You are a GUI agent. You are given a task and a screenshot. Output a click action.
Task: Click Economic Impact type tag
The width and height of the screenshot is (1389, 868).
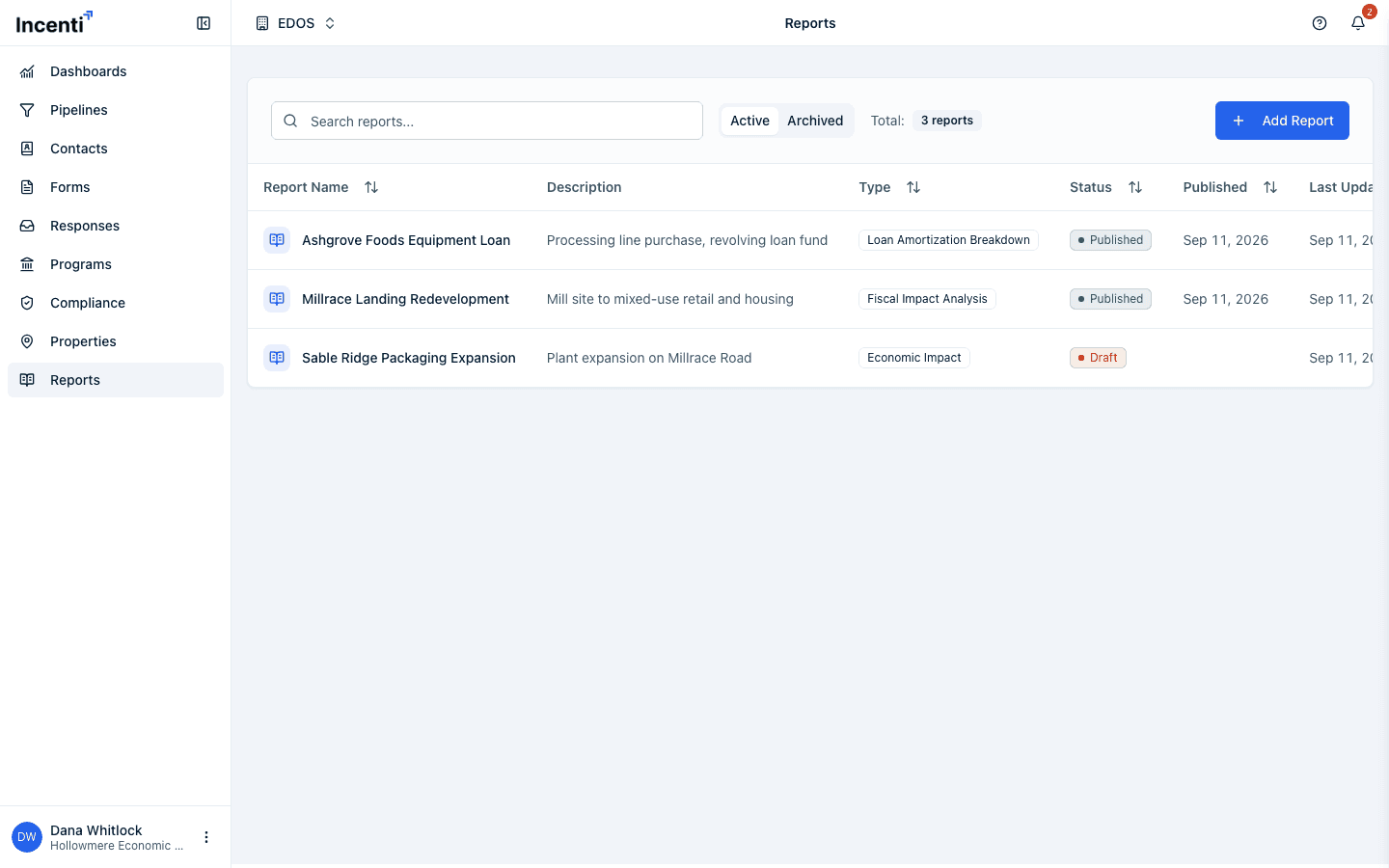coord(913,358)
